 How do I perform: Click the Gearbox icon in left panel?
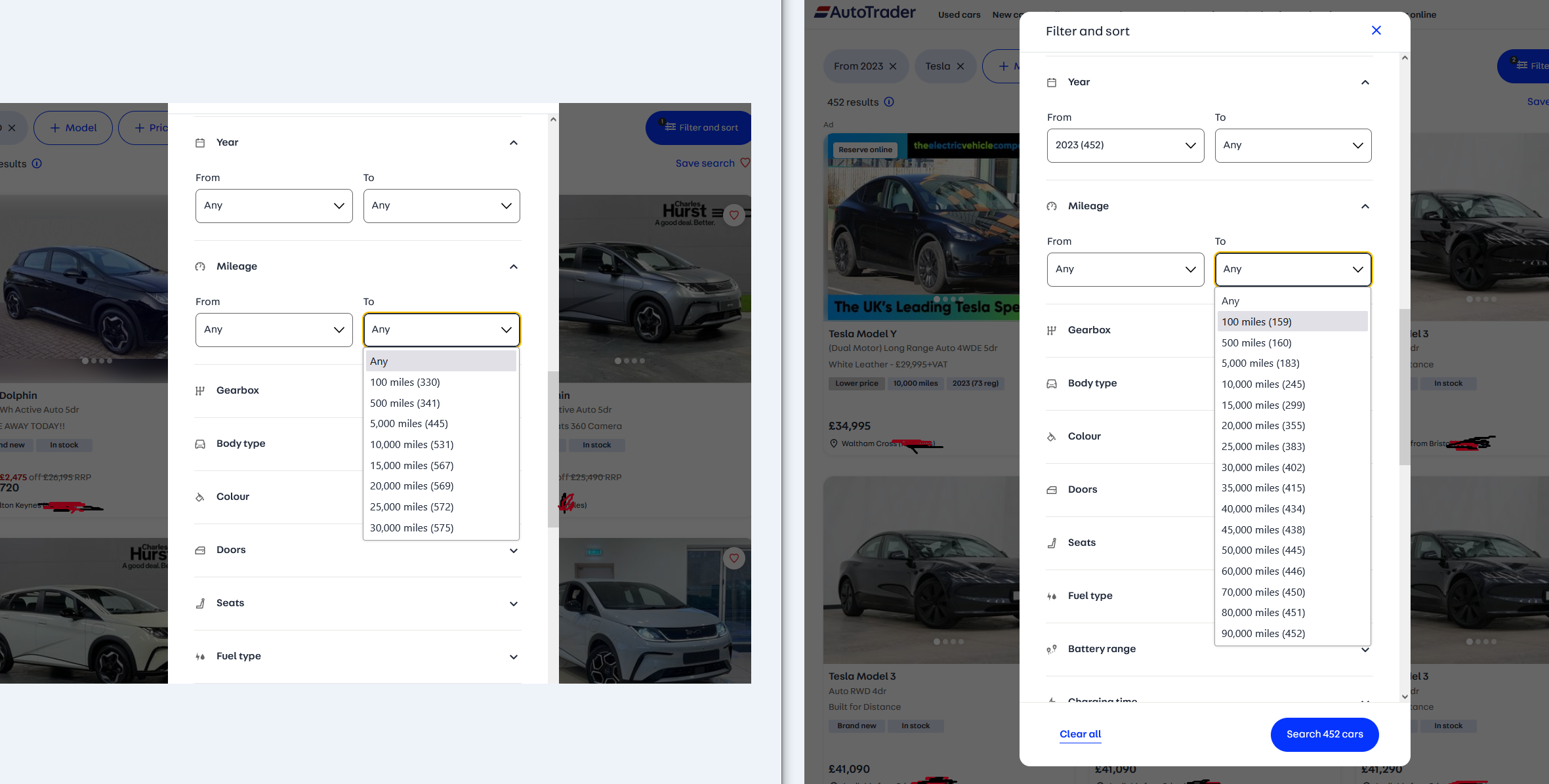200,391
